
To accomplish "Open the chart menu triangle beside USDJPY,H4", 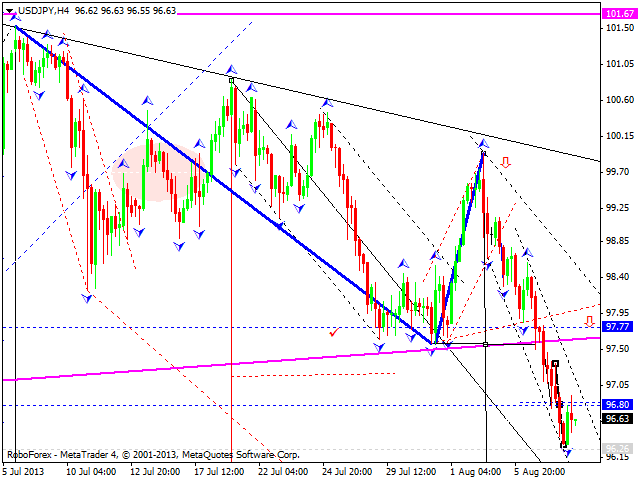I will coord(9,11).
